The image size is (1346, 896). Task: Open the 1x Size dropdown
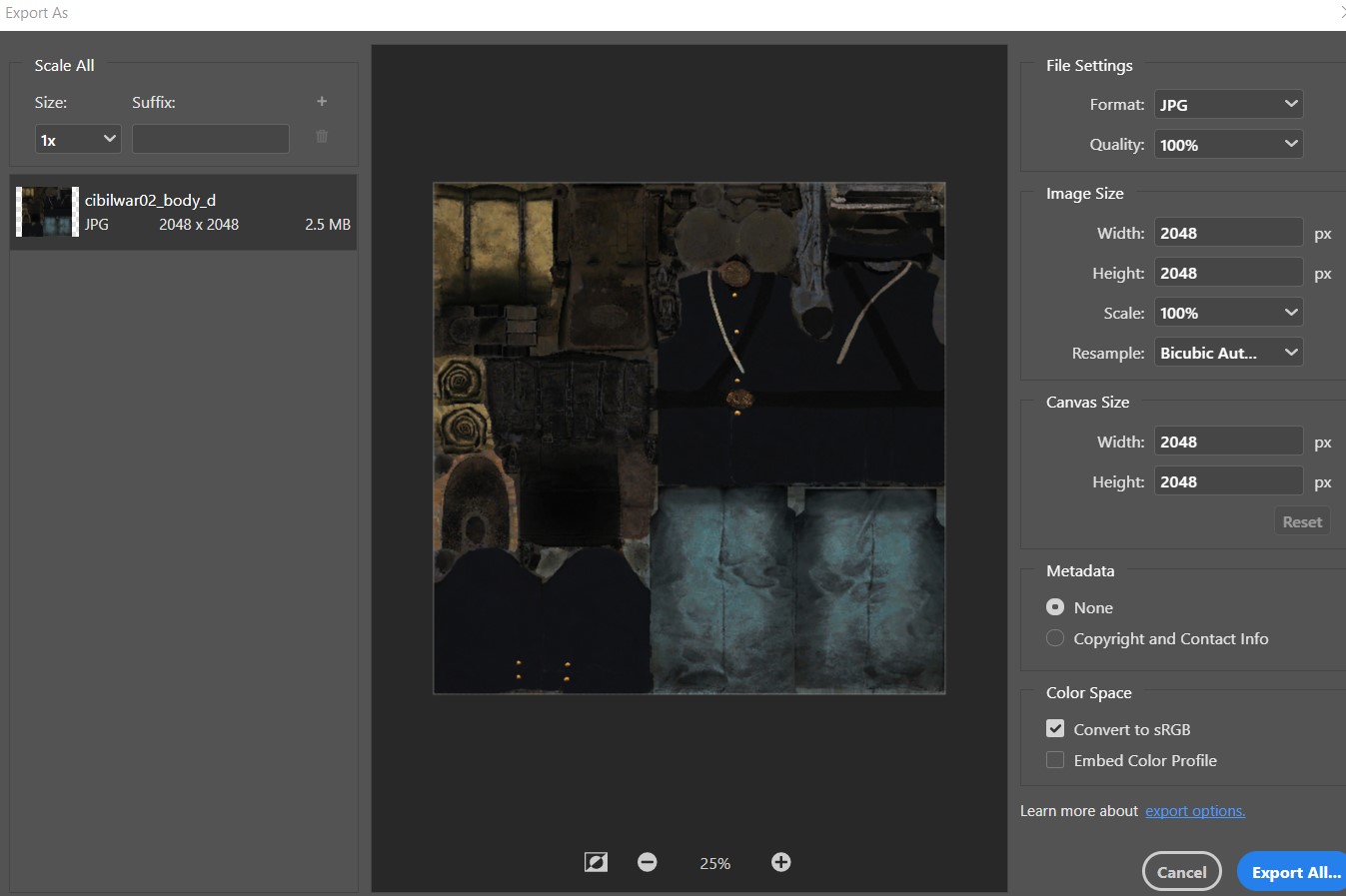point(78,140)
